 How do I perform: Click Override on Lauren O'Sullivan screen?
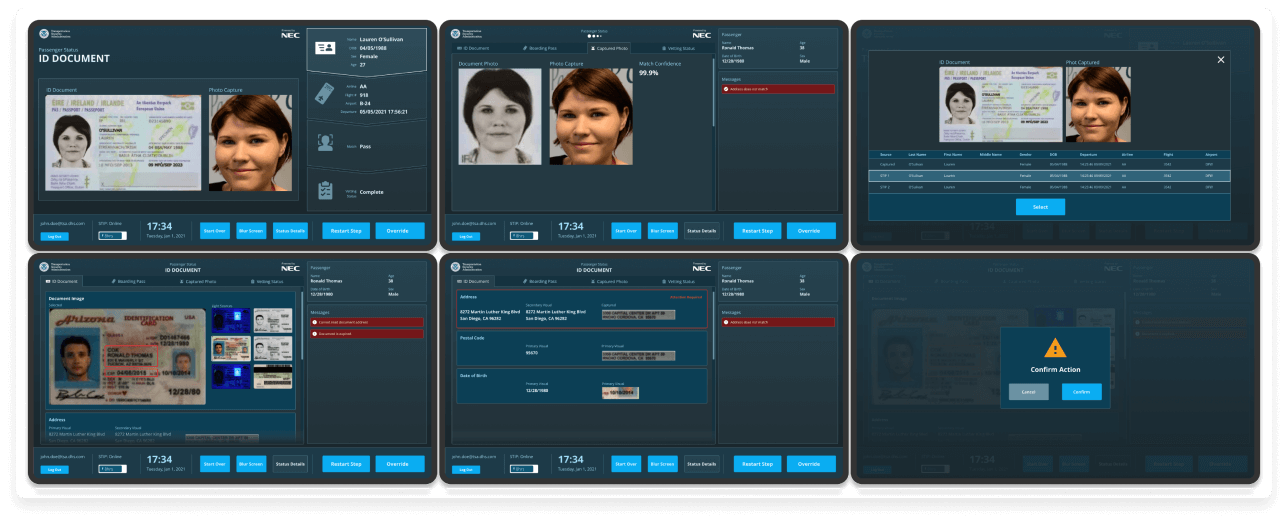tap(400, 231)
